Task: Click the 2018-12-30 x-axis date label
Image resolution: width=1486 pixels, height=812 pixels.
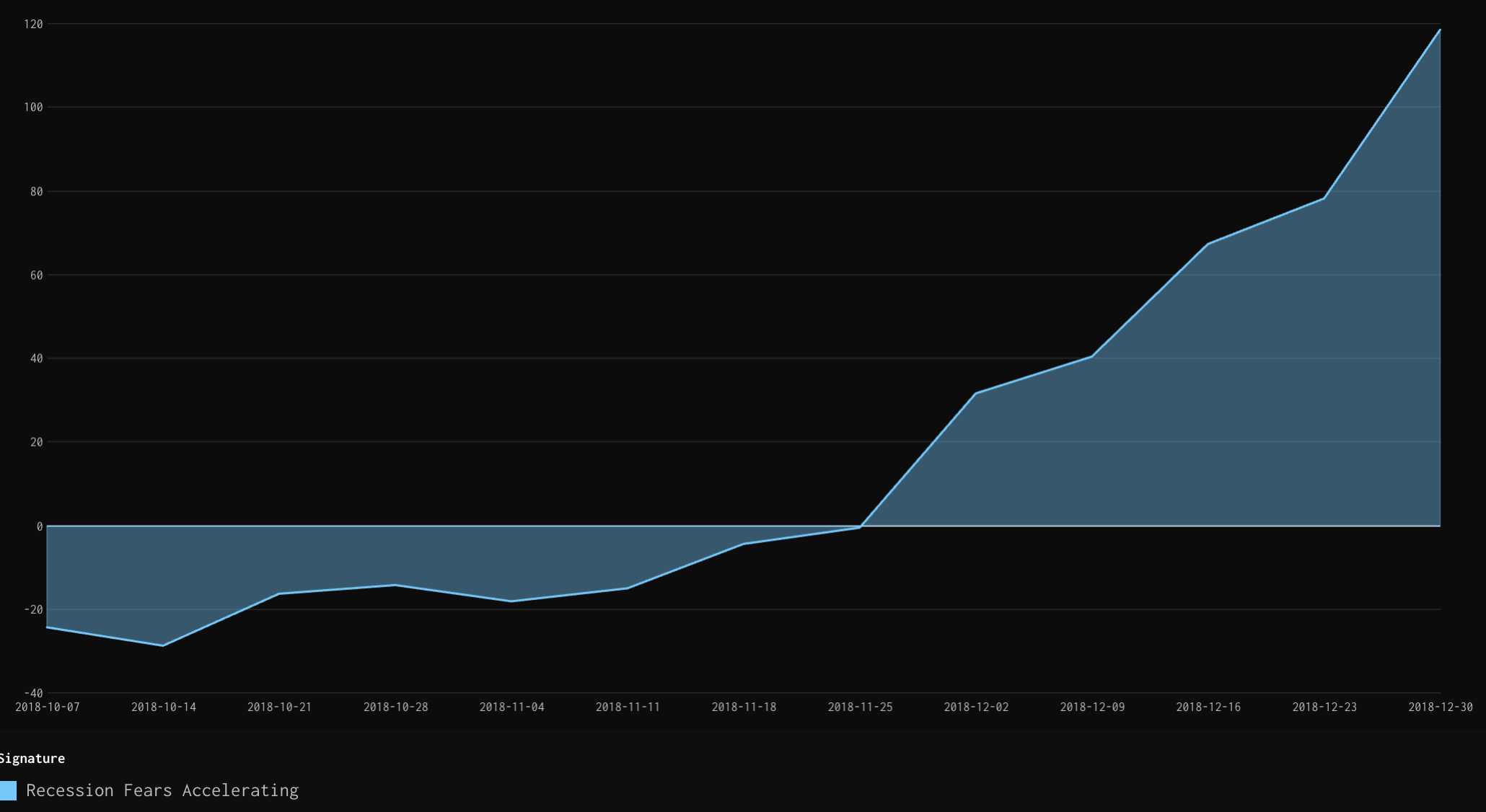Action: [x=1441, y=707]
